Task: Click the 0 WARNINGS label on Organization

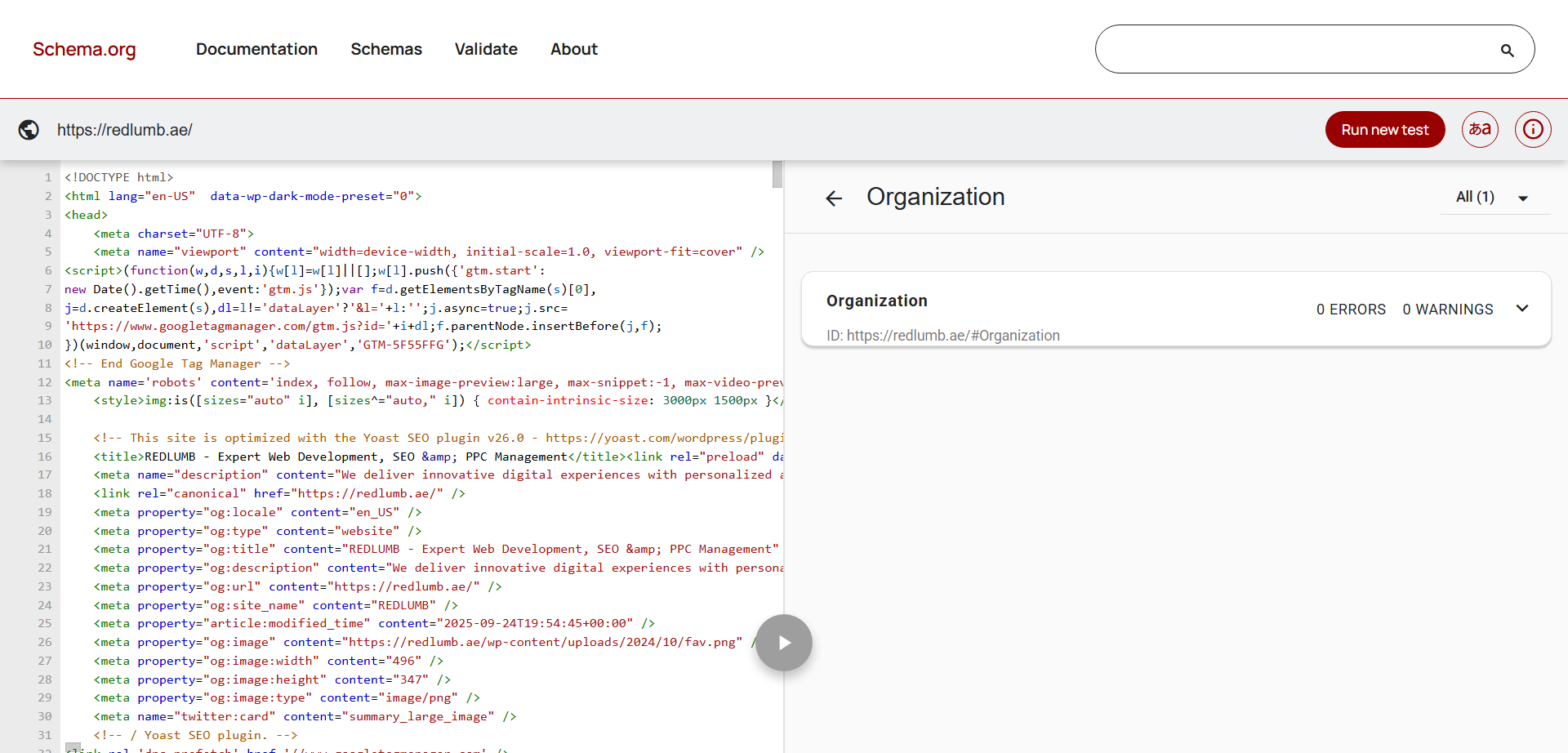Action: (1447, 309)
